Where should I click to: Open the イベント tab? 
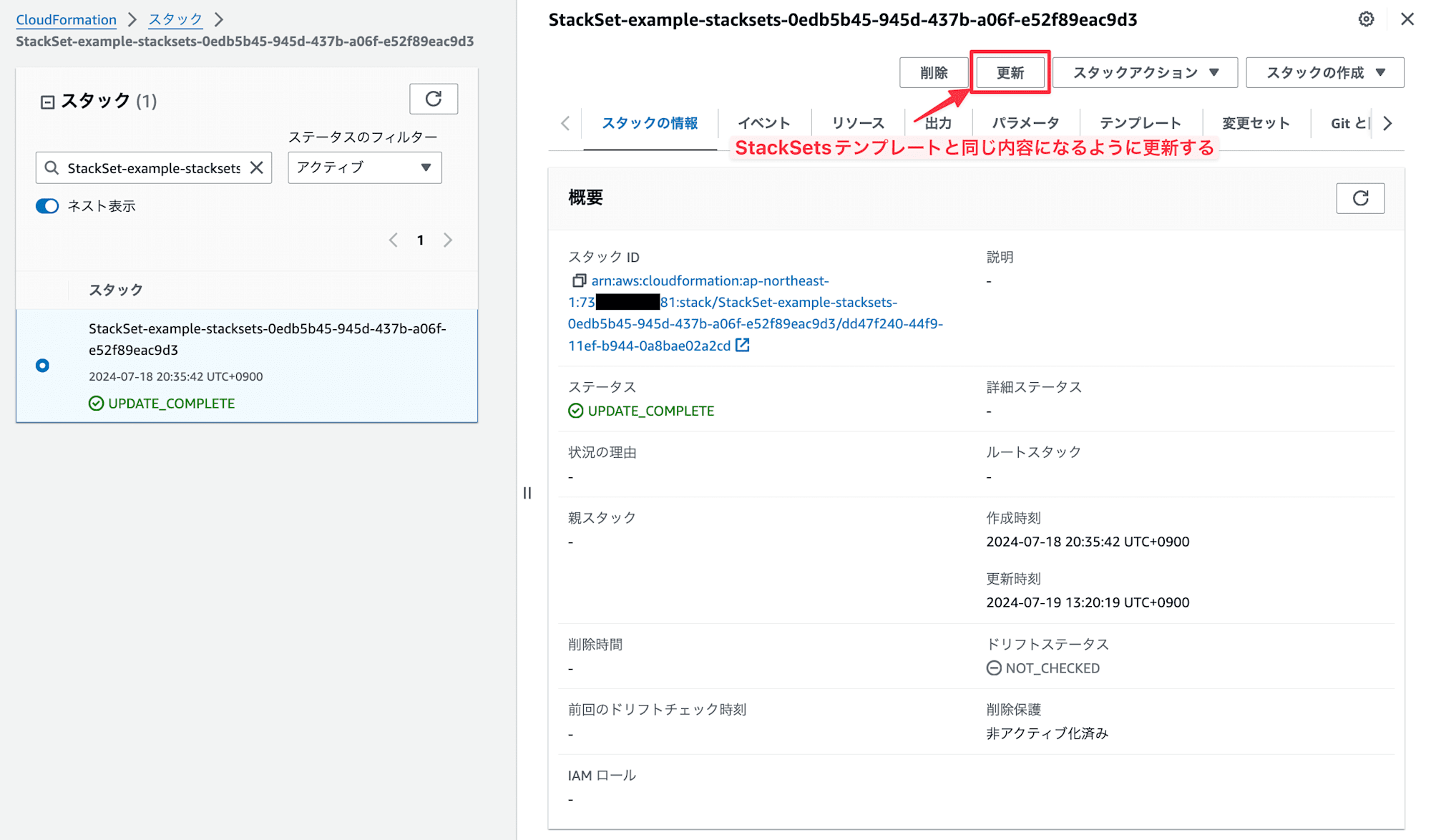coord(763,123)
